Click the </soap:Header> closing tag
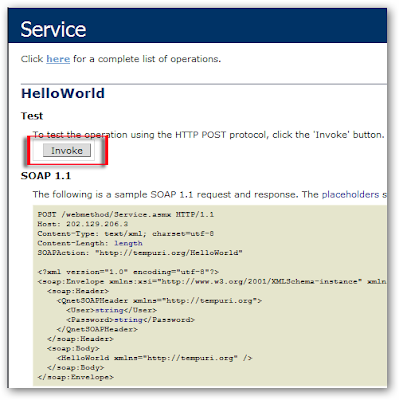Screen dimensions: 399x400 click(x=80, y=339)
